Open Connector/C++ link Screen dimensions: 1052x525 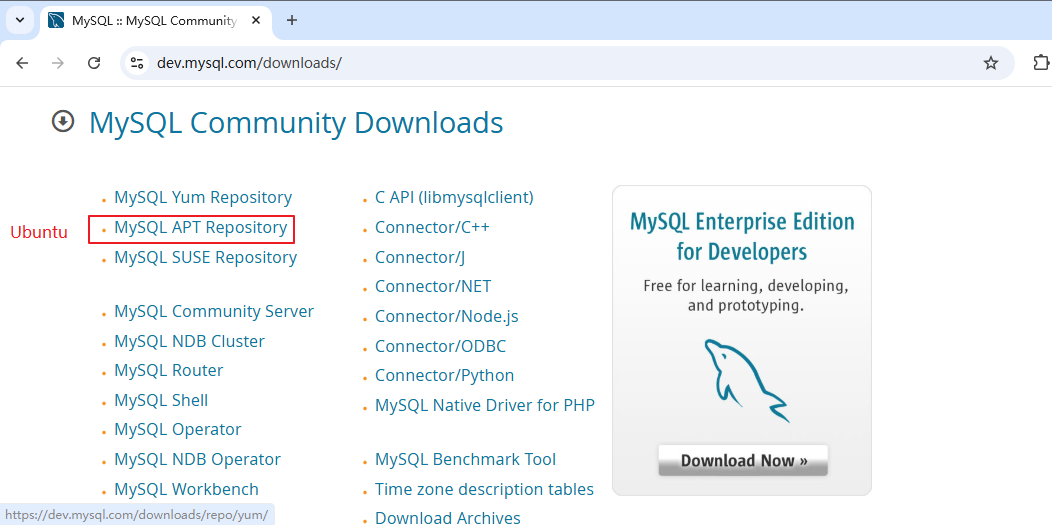pyautogui.click(x=432, y=227)
